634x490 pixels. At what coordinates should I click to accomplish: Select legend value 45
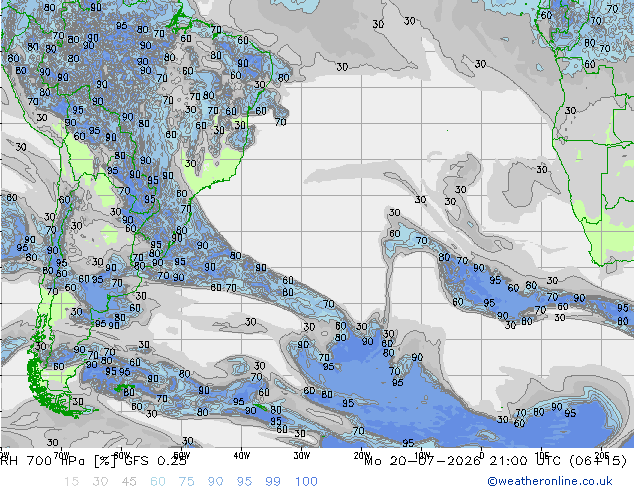[129, 482]
